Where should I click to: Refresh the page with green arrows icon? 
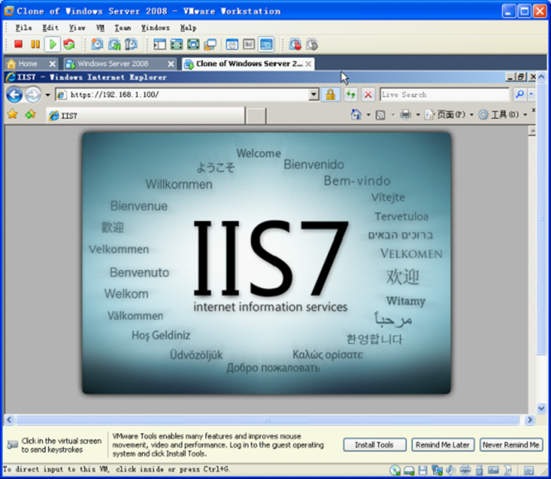click(x=350, y=95)
